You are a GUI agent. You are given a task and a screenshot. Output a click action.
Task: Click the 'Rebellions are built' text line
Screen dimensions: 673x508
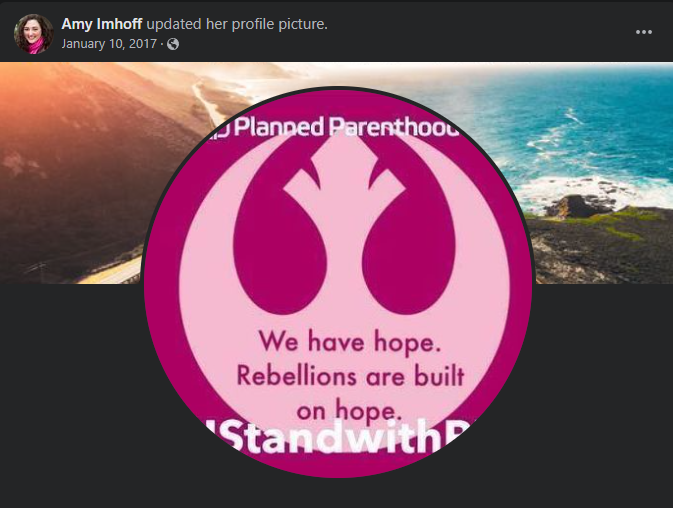pos(350,376)
